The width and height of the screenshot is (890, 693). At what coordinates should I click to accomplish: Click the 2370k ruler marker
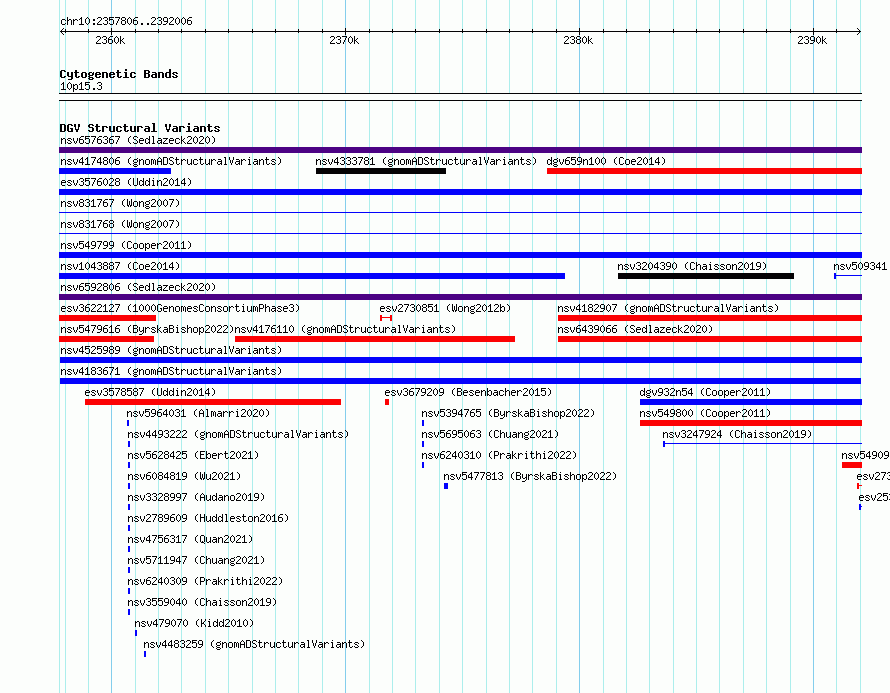coord(344,40)
